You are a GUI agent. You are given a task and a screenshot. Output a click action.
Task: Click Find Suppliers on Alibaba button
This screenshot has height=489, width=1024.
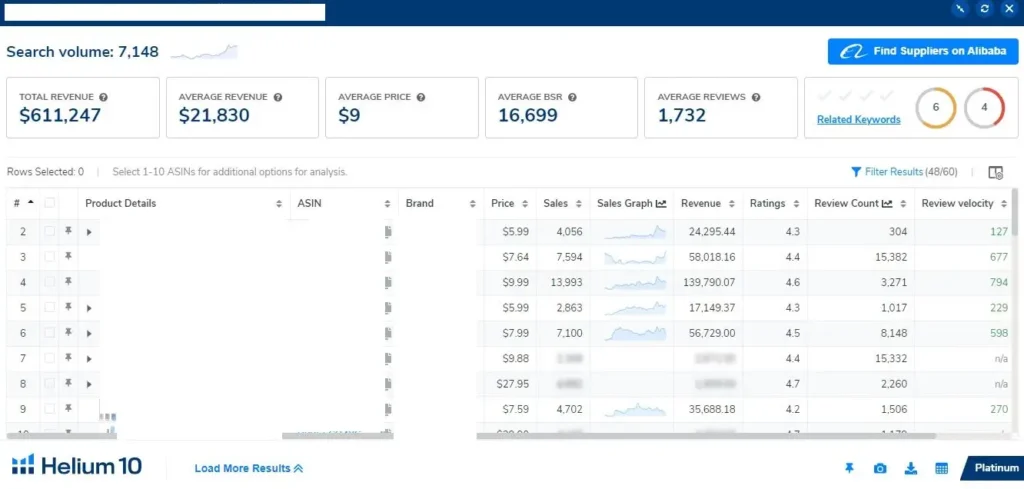(x=923, y=51)
